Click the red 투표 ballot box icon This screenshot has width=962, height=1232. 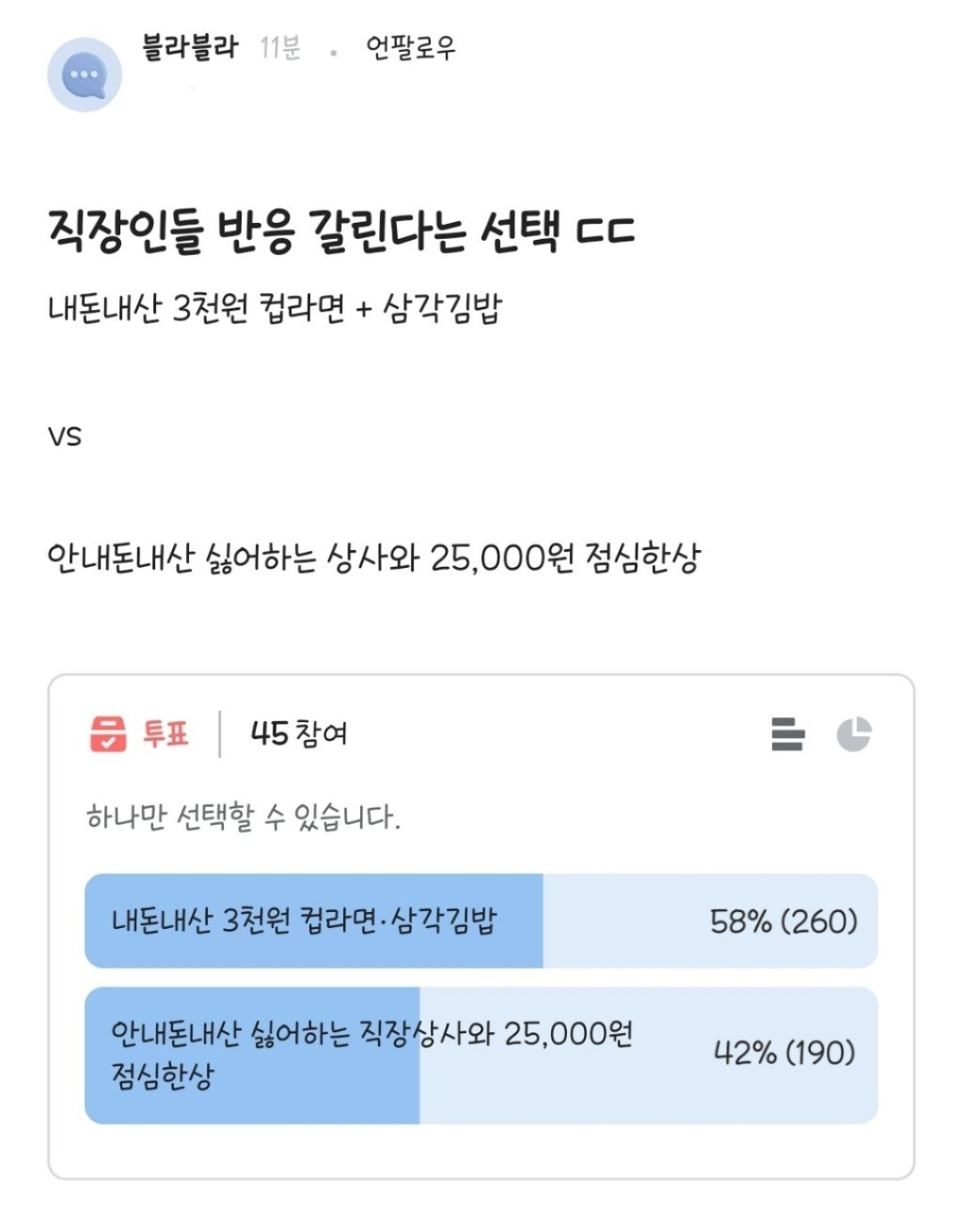[x=108, y=734]
